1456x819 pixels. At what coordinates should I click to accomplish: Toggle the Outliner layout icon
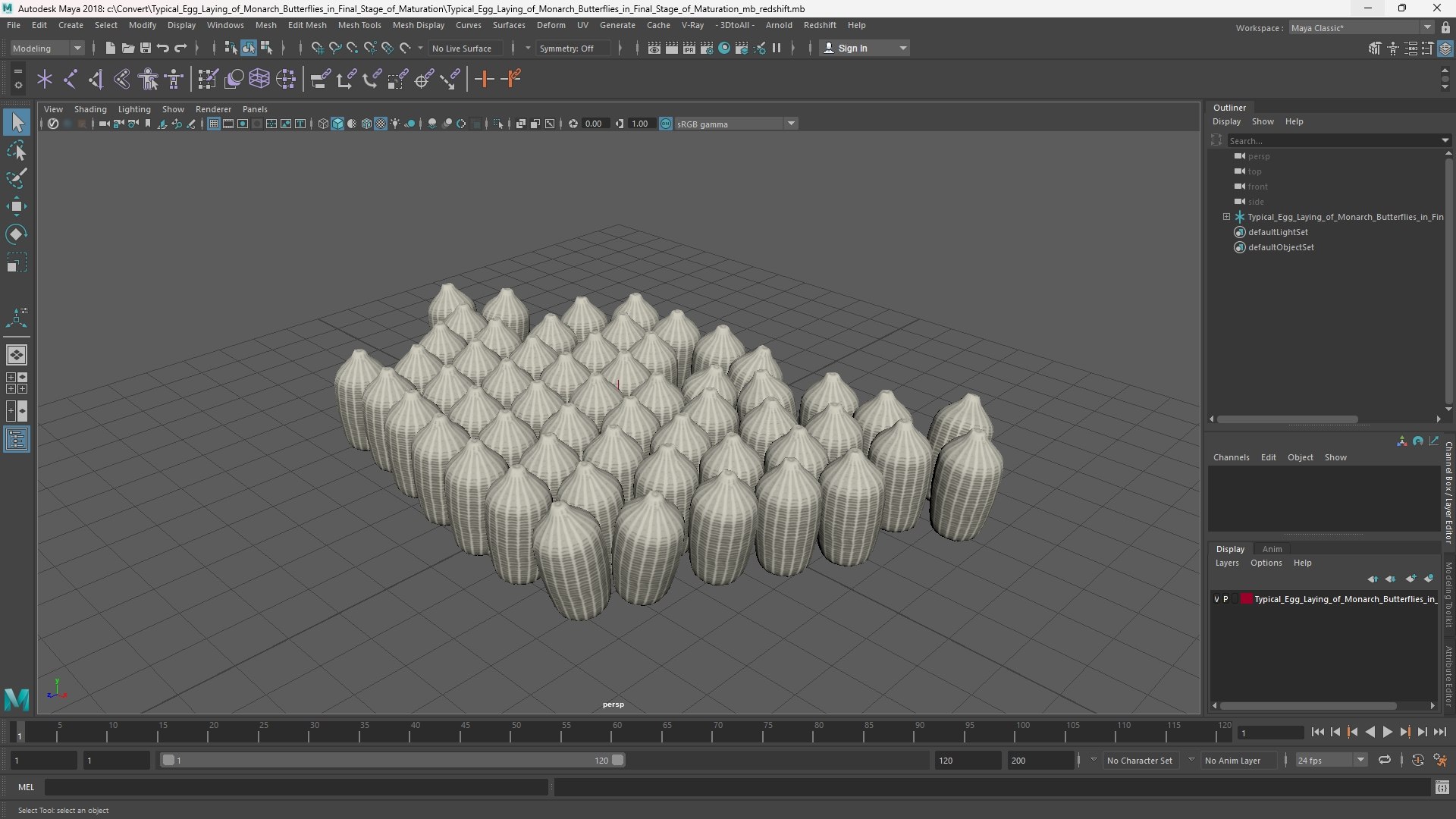[17, 439]
